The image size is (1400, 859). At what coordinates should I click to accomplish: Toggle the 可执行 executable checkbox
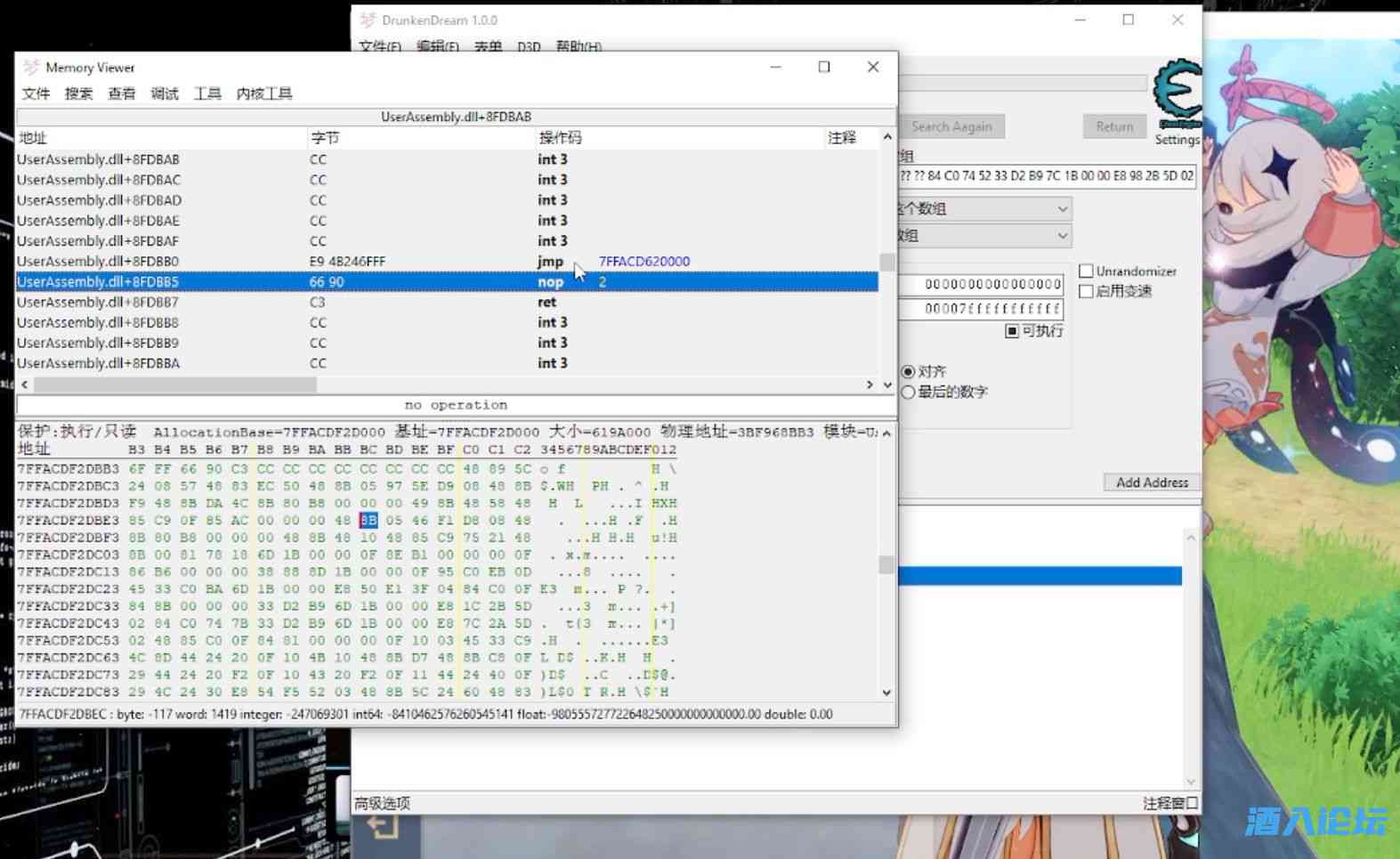coord(1012,331)
